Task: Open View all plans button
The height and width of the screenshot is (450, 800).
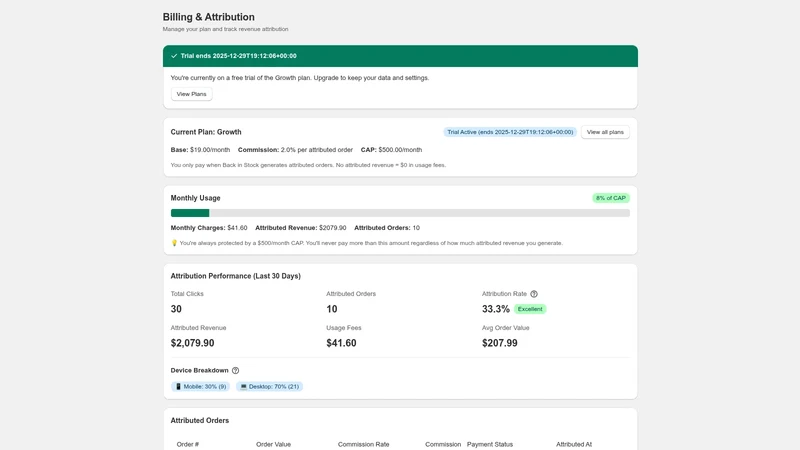Action: [x=605, y=132]
